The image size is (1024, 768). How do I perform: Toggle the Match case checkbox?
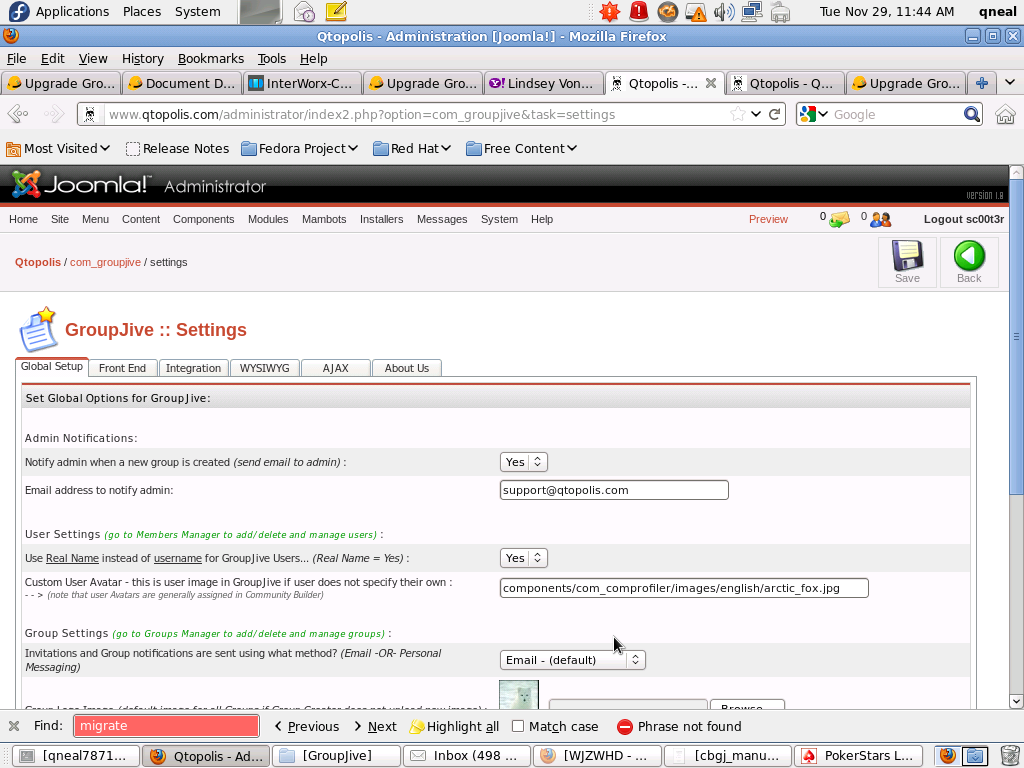518,726
